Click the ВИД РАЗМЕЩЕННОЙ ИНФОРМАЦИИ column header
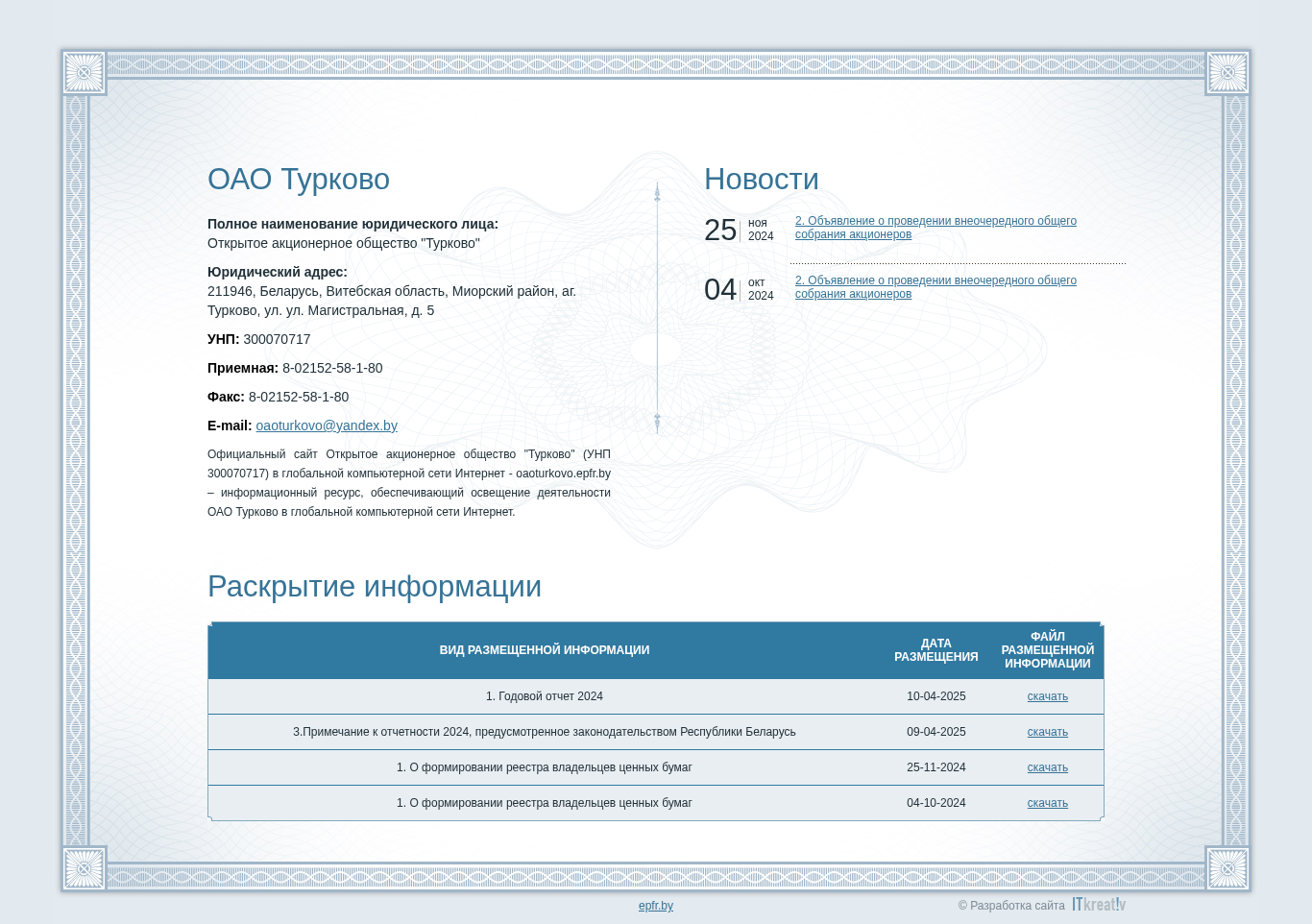1312x924 pixels. pos(545,650)
